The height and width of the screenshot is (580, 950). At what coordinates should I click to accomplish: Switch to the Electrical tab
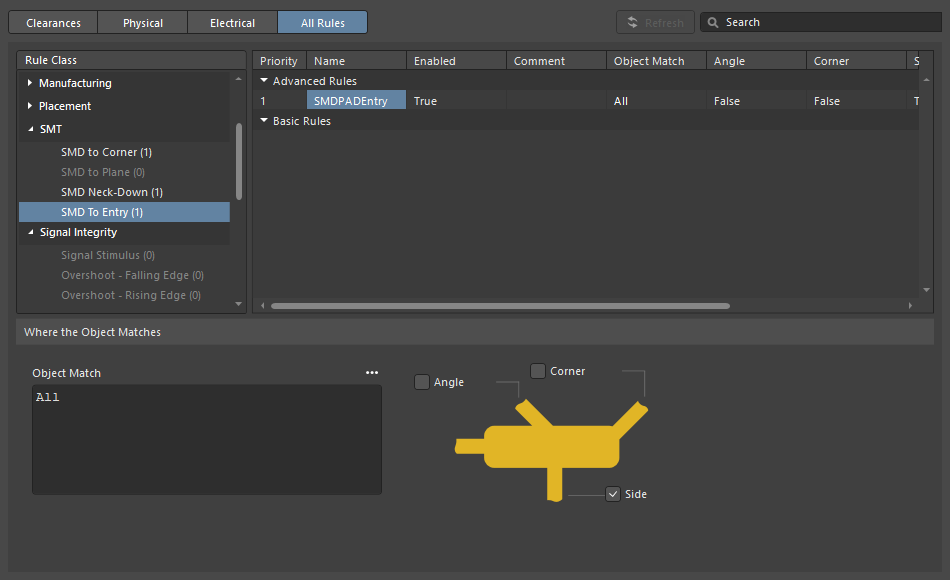pyautogui.click(x=232, y=22)
